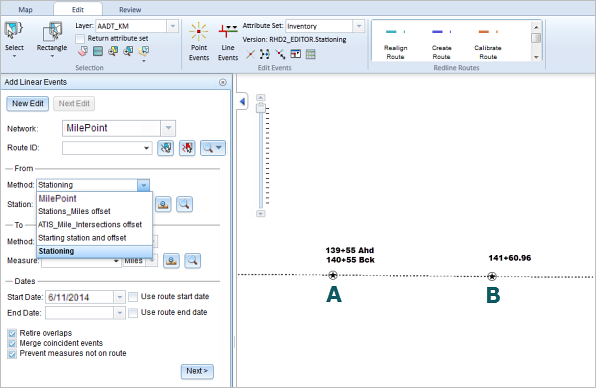
Task: Enable Use route end date
Action: (133, 313)
